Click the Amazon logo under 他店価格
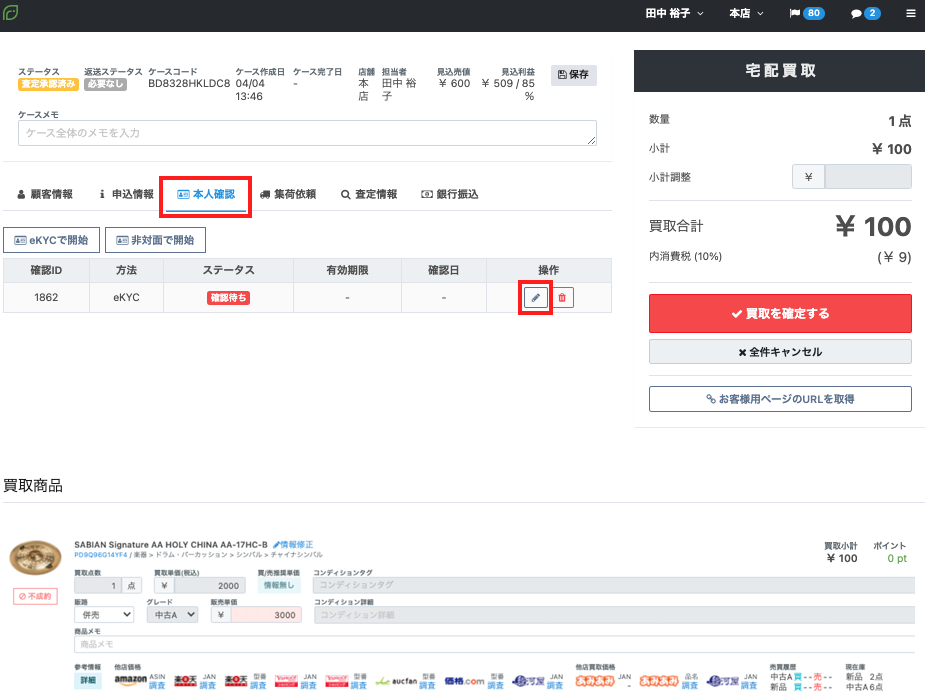 130,680
